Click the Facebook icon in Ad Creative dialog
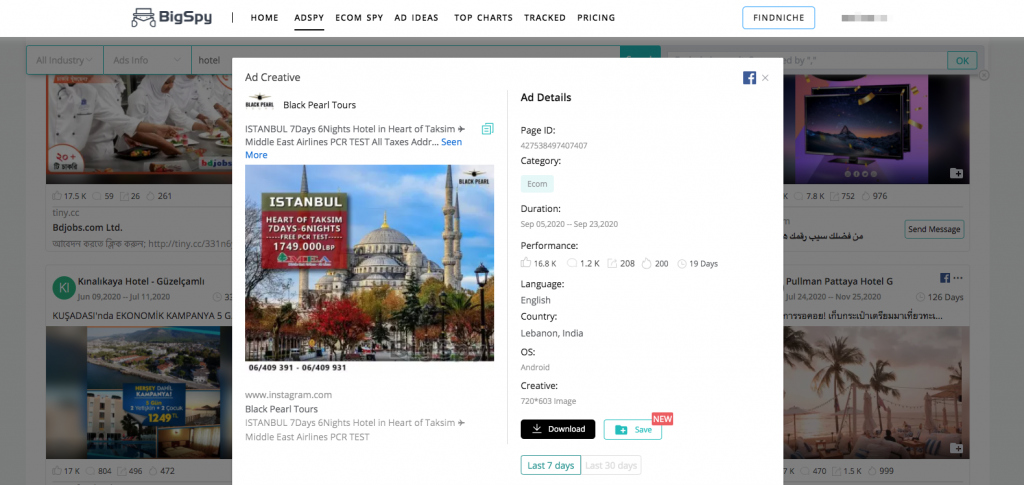1024x485 pixels. pyautogui.click(x=749, y=78)
